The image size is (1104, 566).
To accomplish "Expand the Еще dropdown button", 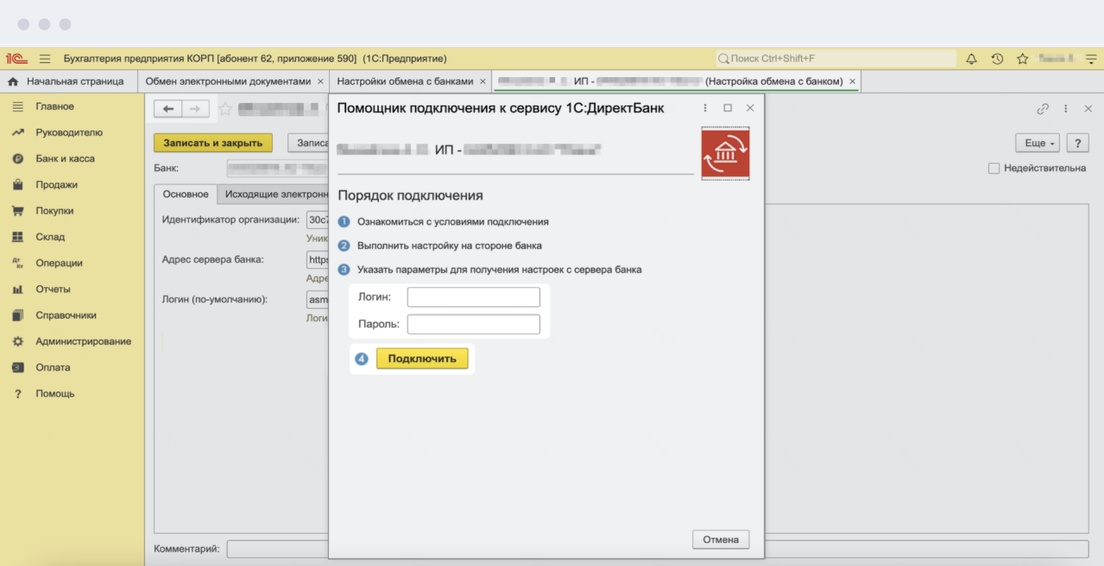I will (1037, 143).
